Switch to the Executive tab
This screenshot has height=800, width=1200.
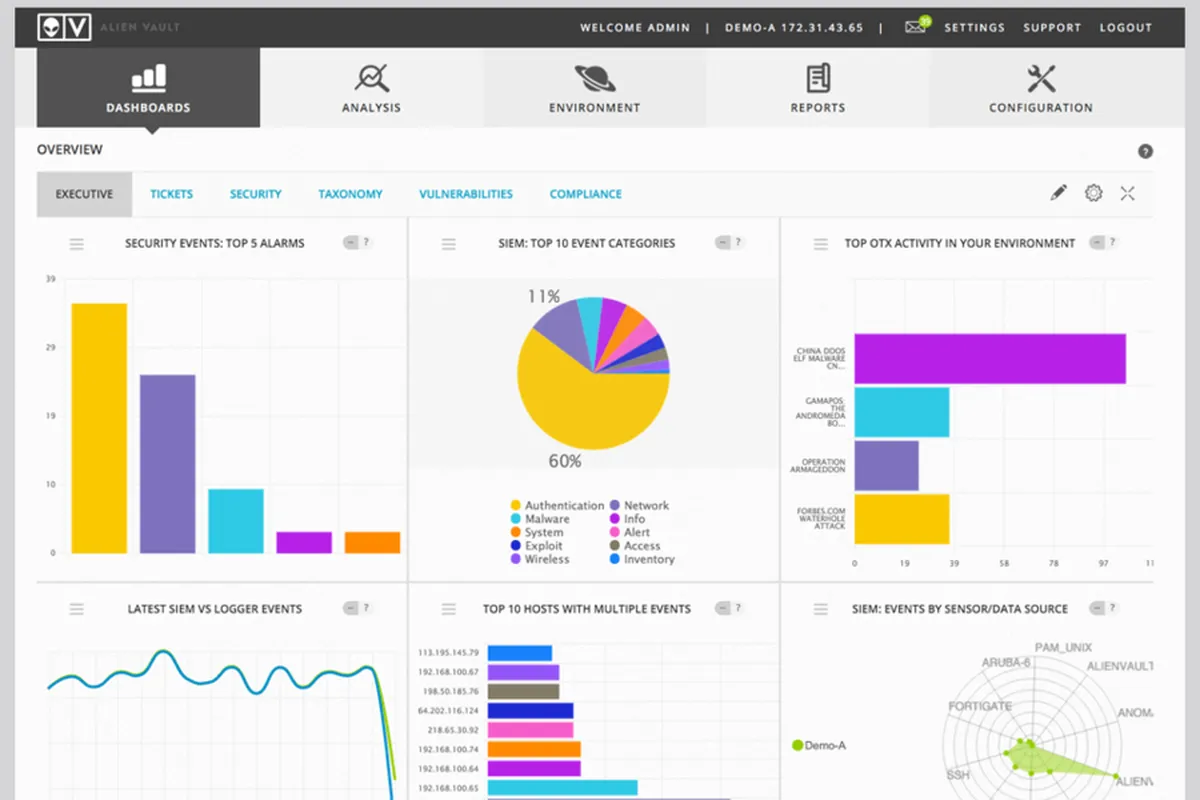84,194
